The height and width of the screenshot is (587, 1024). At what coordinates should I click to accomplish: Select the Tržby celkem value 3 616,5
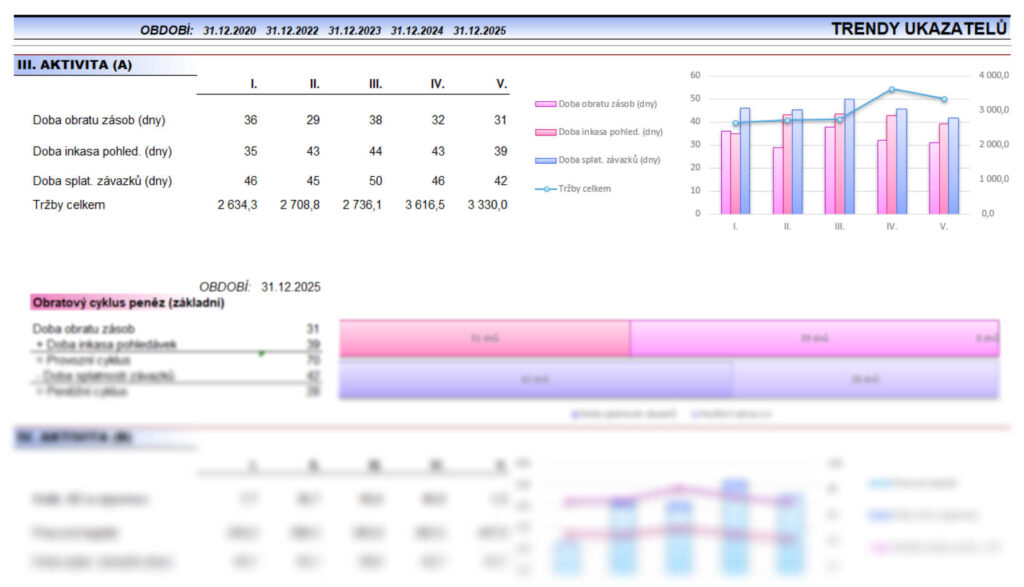[423, 205]
